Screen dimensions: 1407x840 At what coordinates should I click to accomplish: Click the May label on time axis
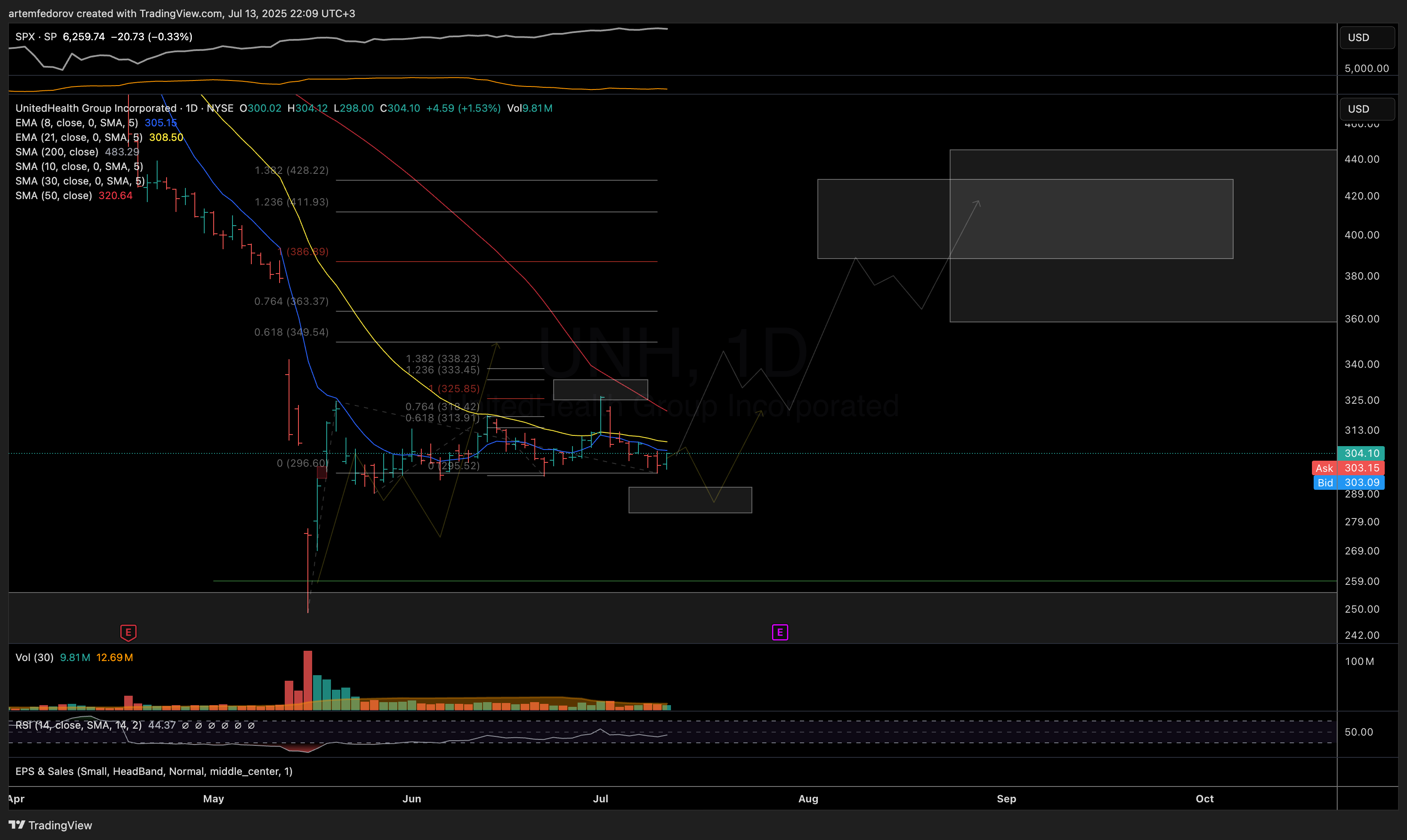tap(213, 798)
